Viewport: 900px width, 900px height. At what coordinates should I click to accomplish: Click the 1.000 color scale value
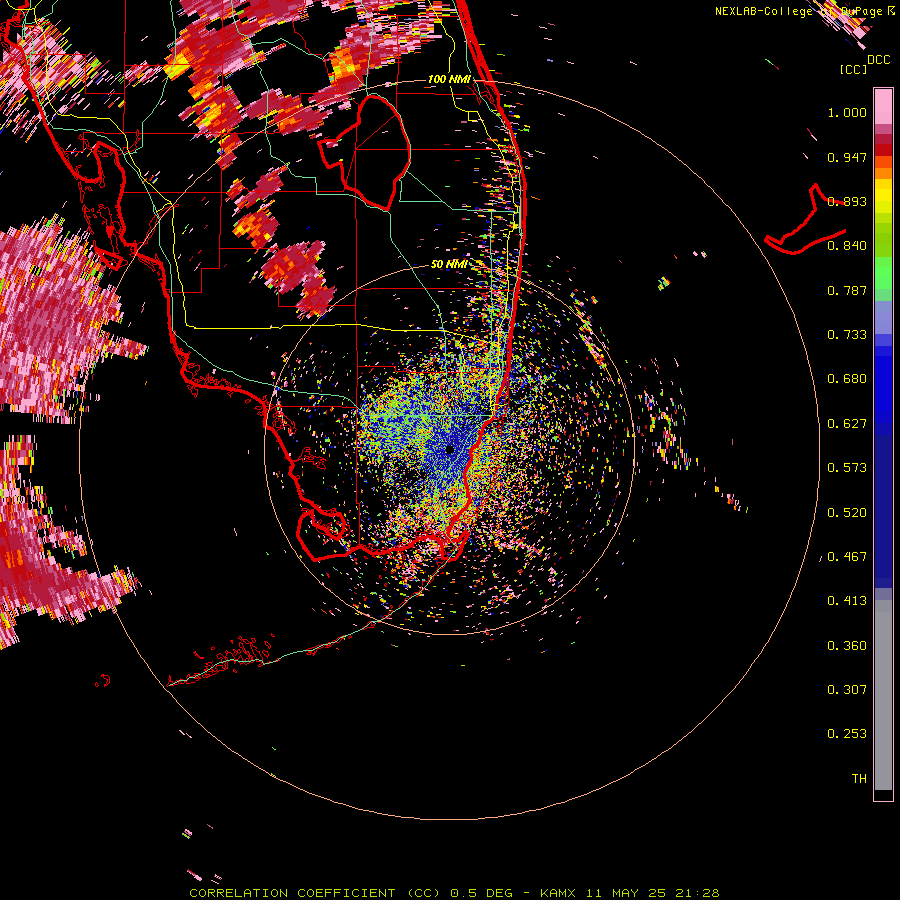pos(847,112)
